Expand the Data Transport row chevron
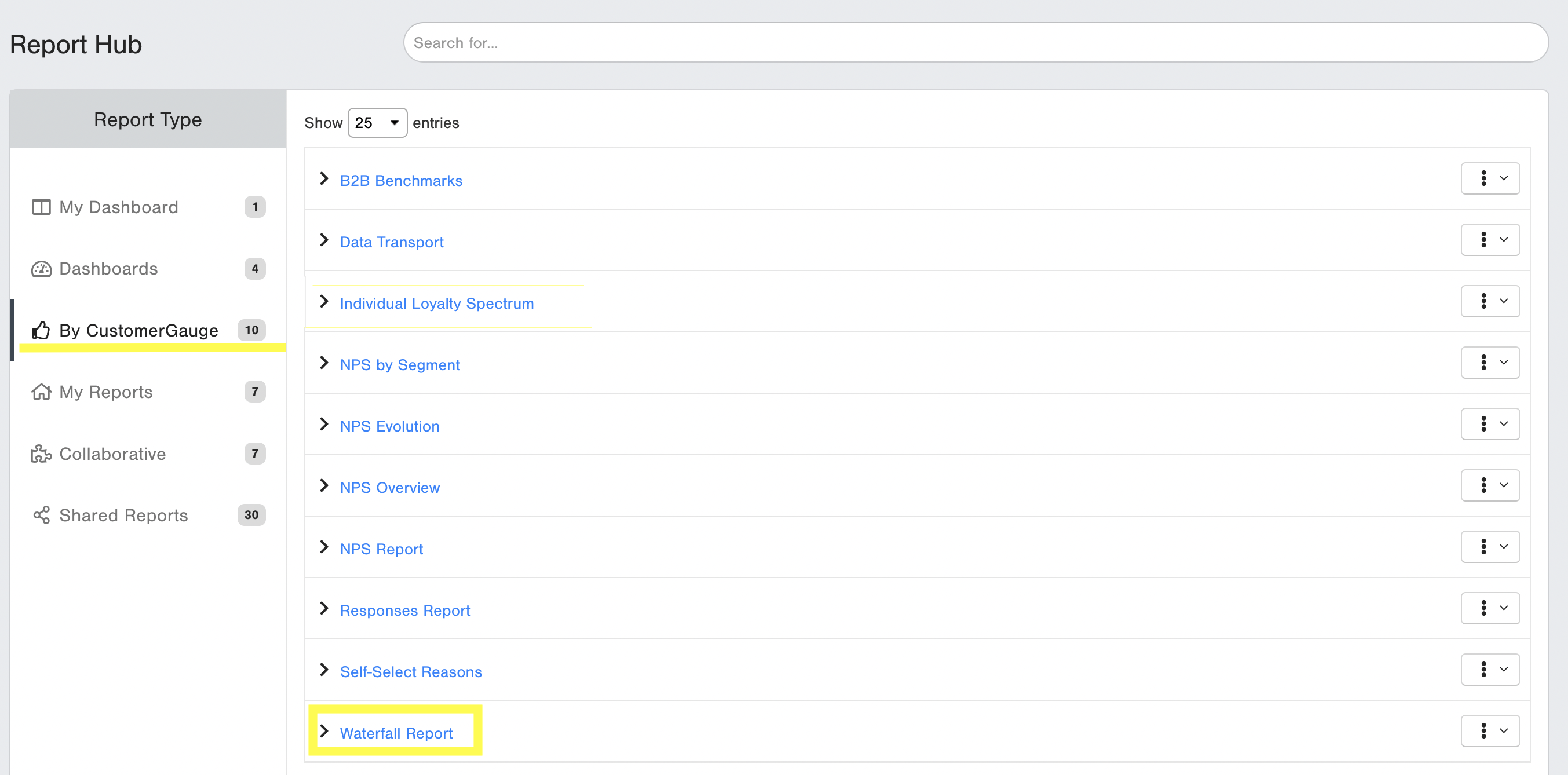This screenshot has height=775, width=1568. (x=324, y=240)
